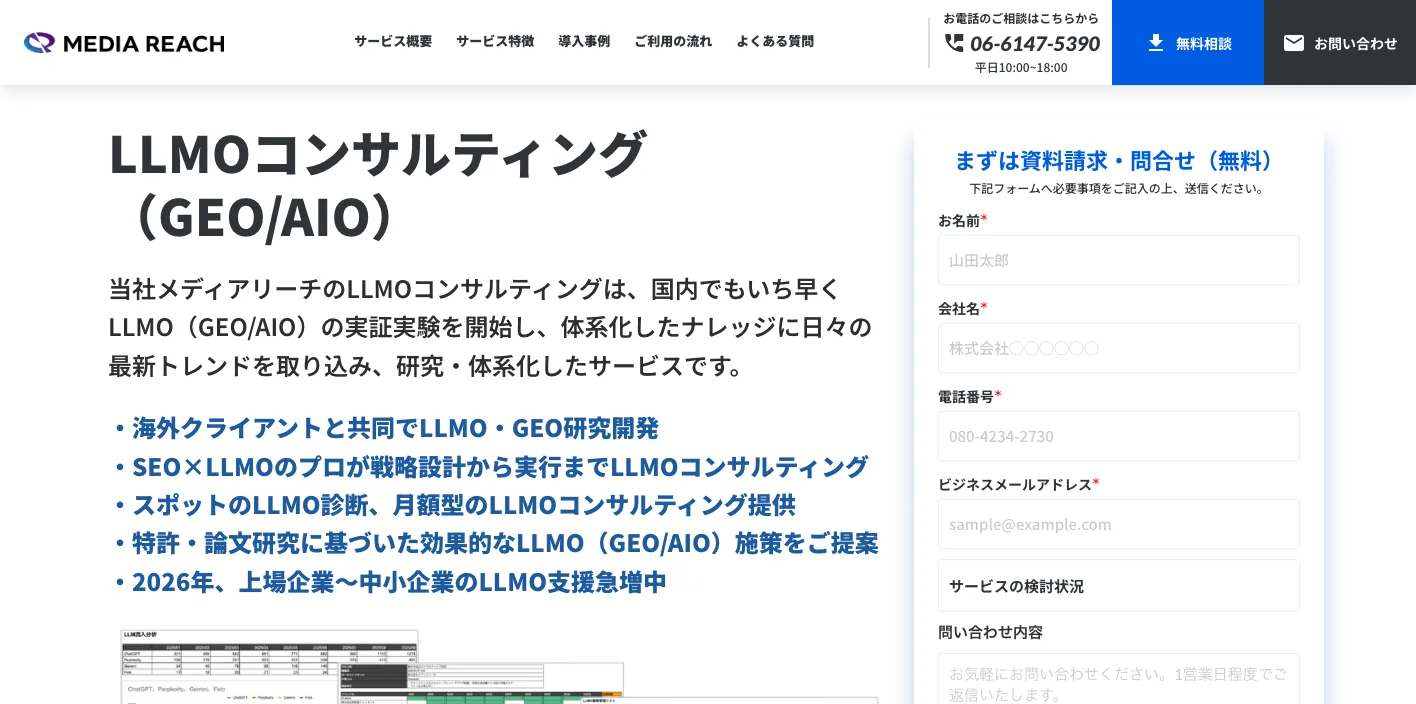
Task: Open the サービス特徴 menu item
Action: pos(495,41)
